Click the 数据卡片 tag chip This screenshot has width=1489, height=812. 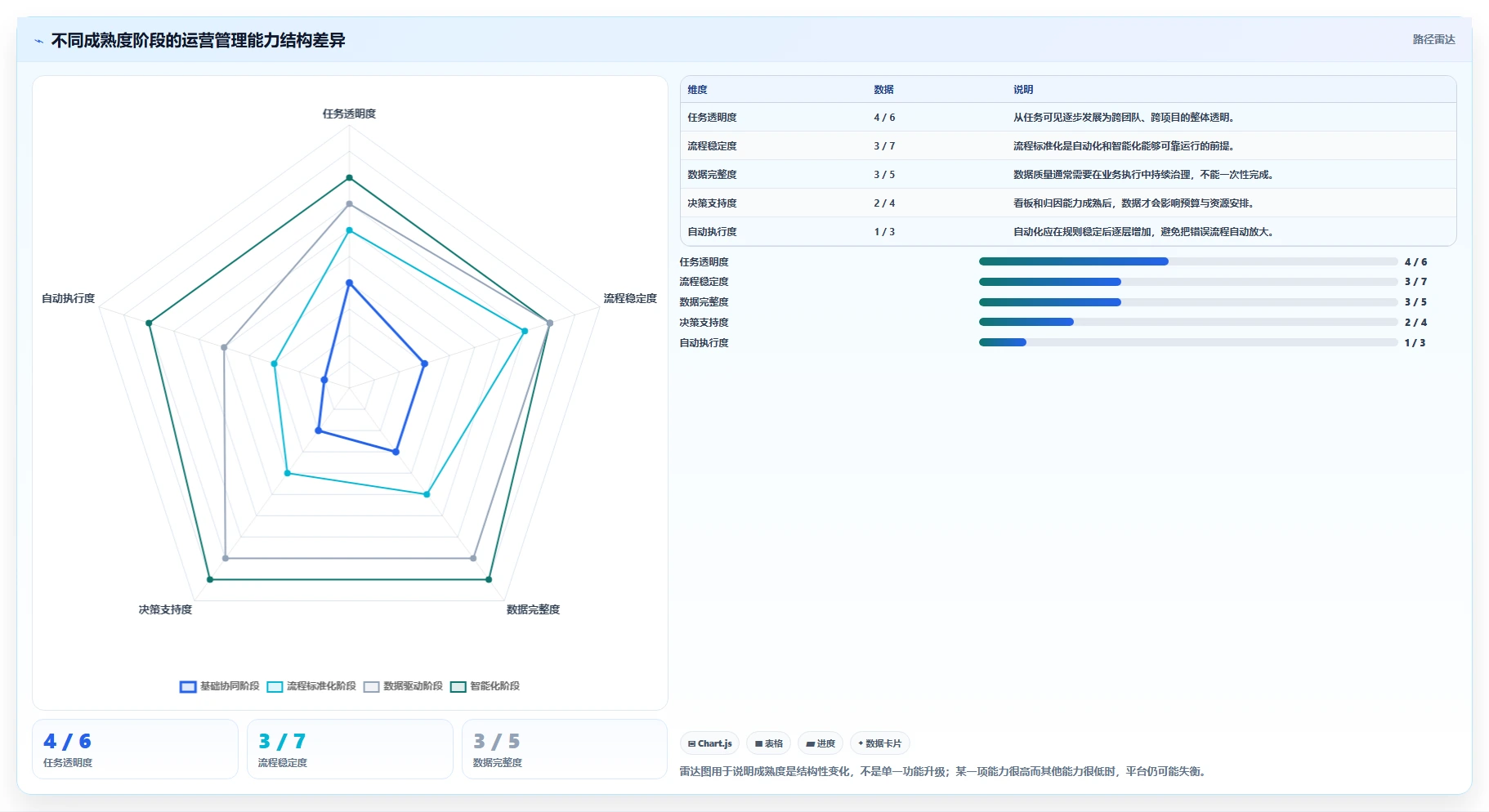tap(879, 743)
